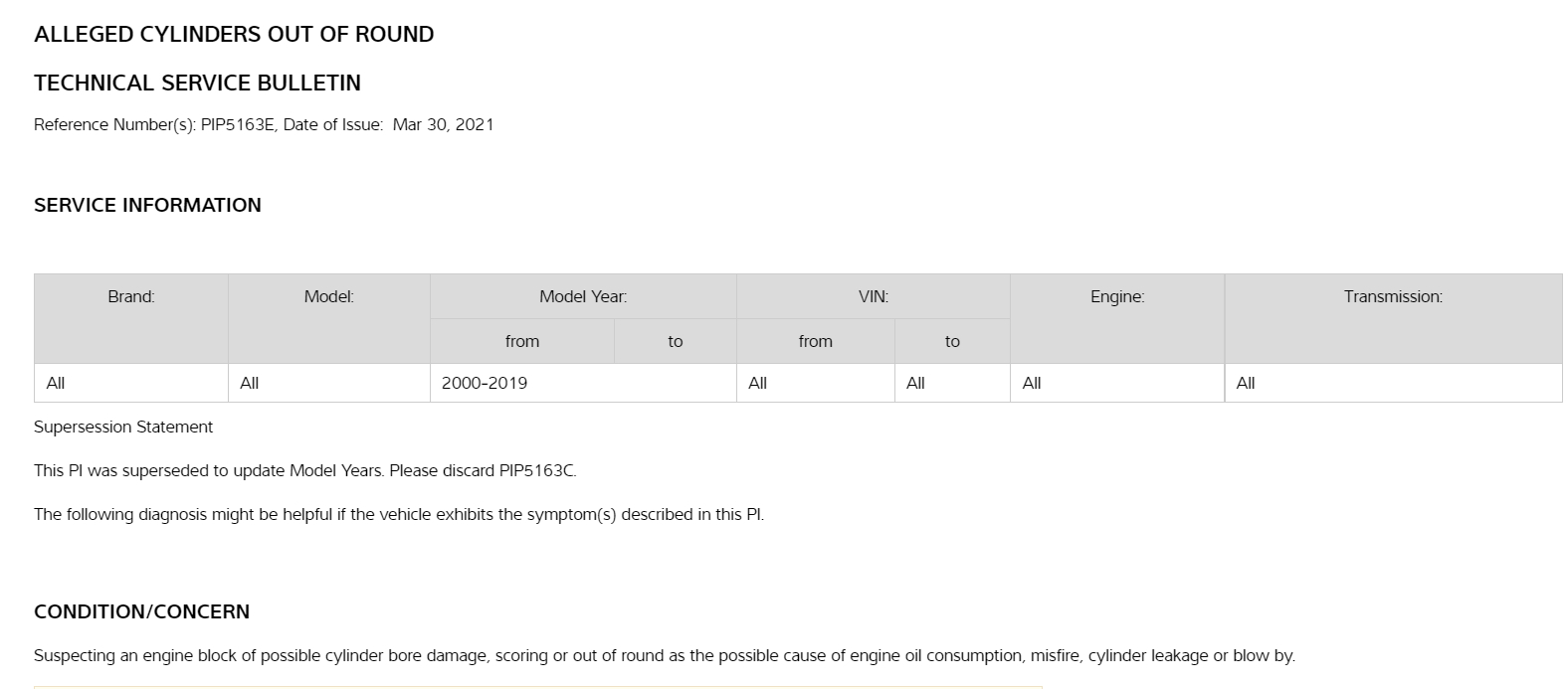
Task: Click the 2000-2019 model year cell
Action: [485, 383]
